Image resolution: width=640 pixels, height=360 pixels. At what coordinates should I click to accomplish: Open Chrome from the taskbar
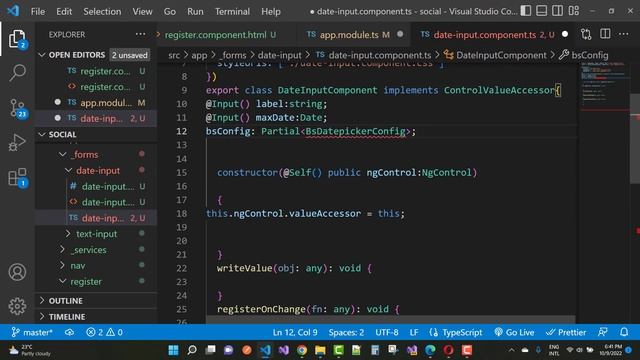302,350
